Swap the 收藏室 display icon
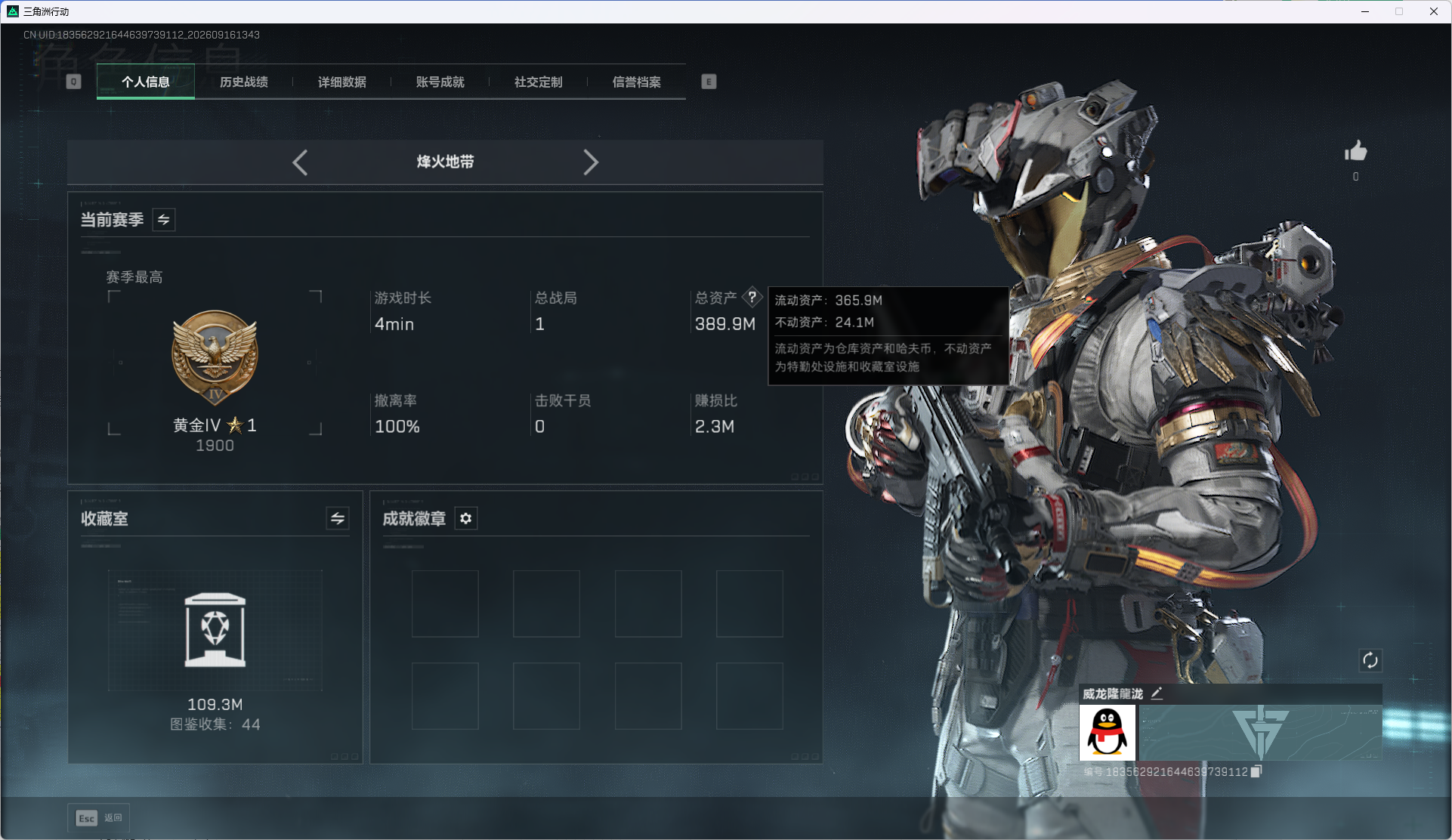Image resolution: width=1452 pixels, height=840 pixels. (338, 518)
